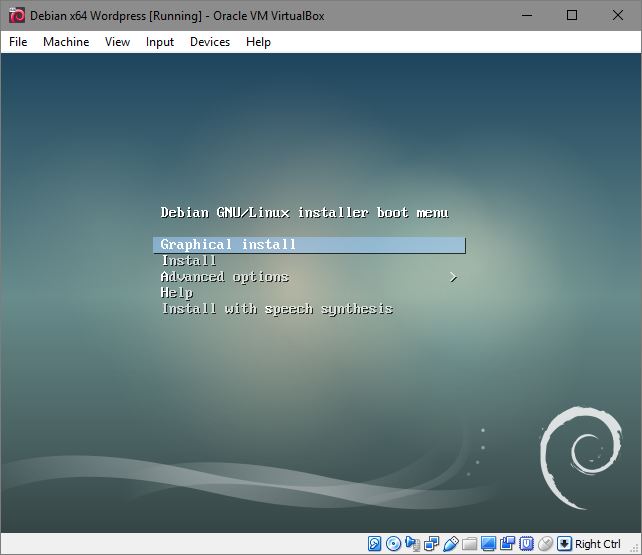Expand the Advanced options submenu arrow
The image size is (642, 555).
453,277
